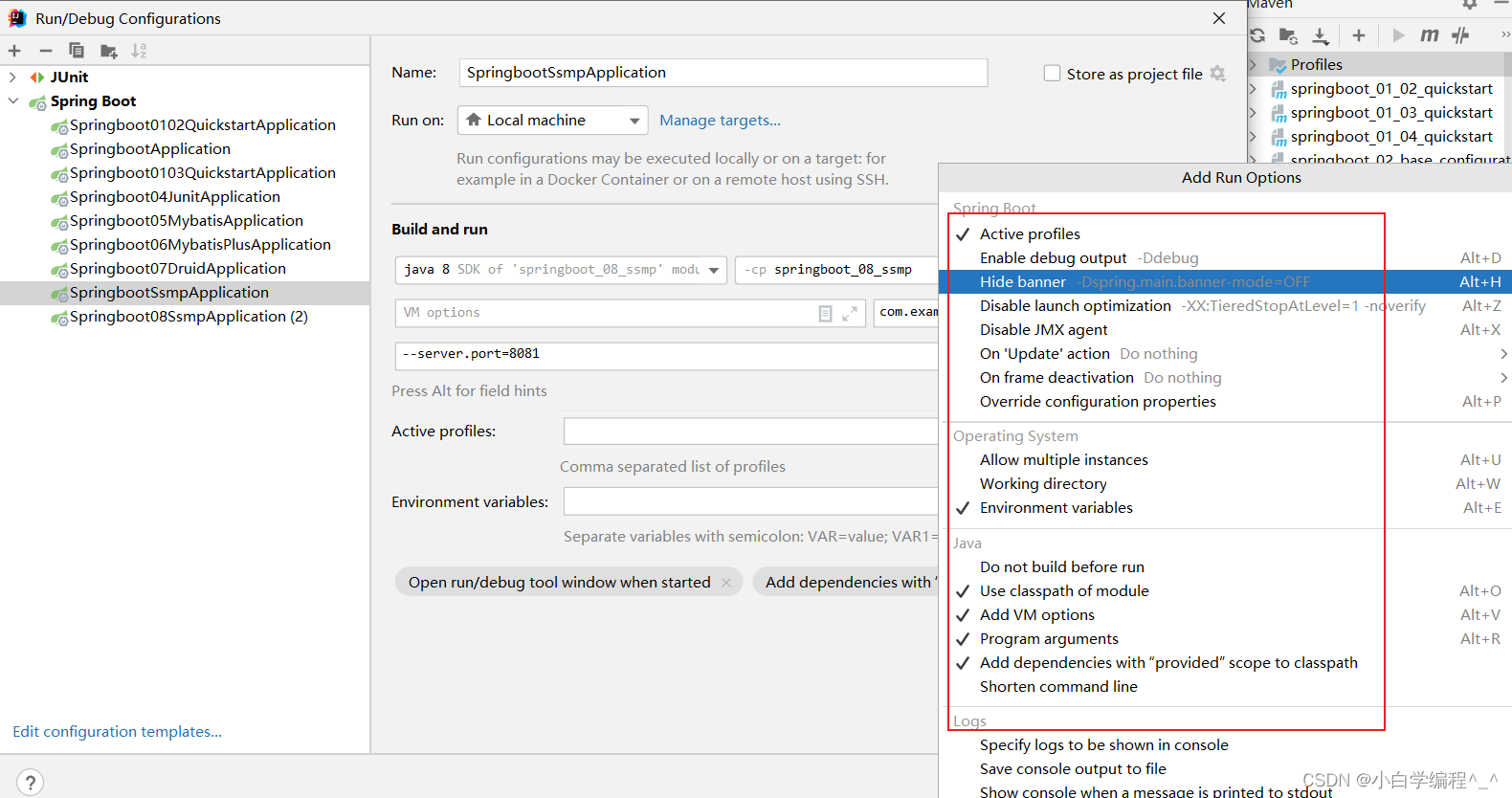Toggle offline mode in Maven toolbar
1512x798 pixels.
[1460, 35]
